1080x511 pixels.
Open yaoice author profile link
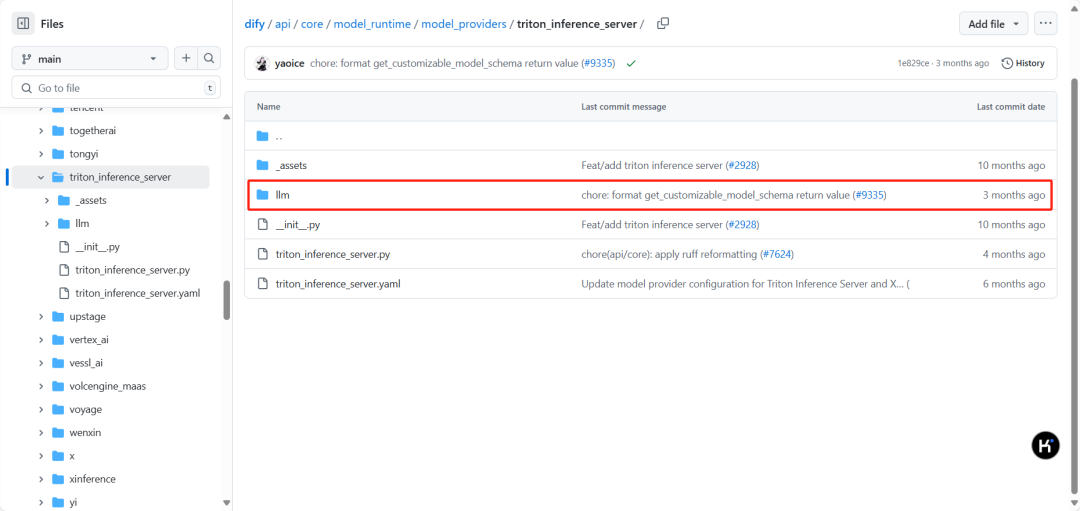pyautogui.click(x=289, y=63)
